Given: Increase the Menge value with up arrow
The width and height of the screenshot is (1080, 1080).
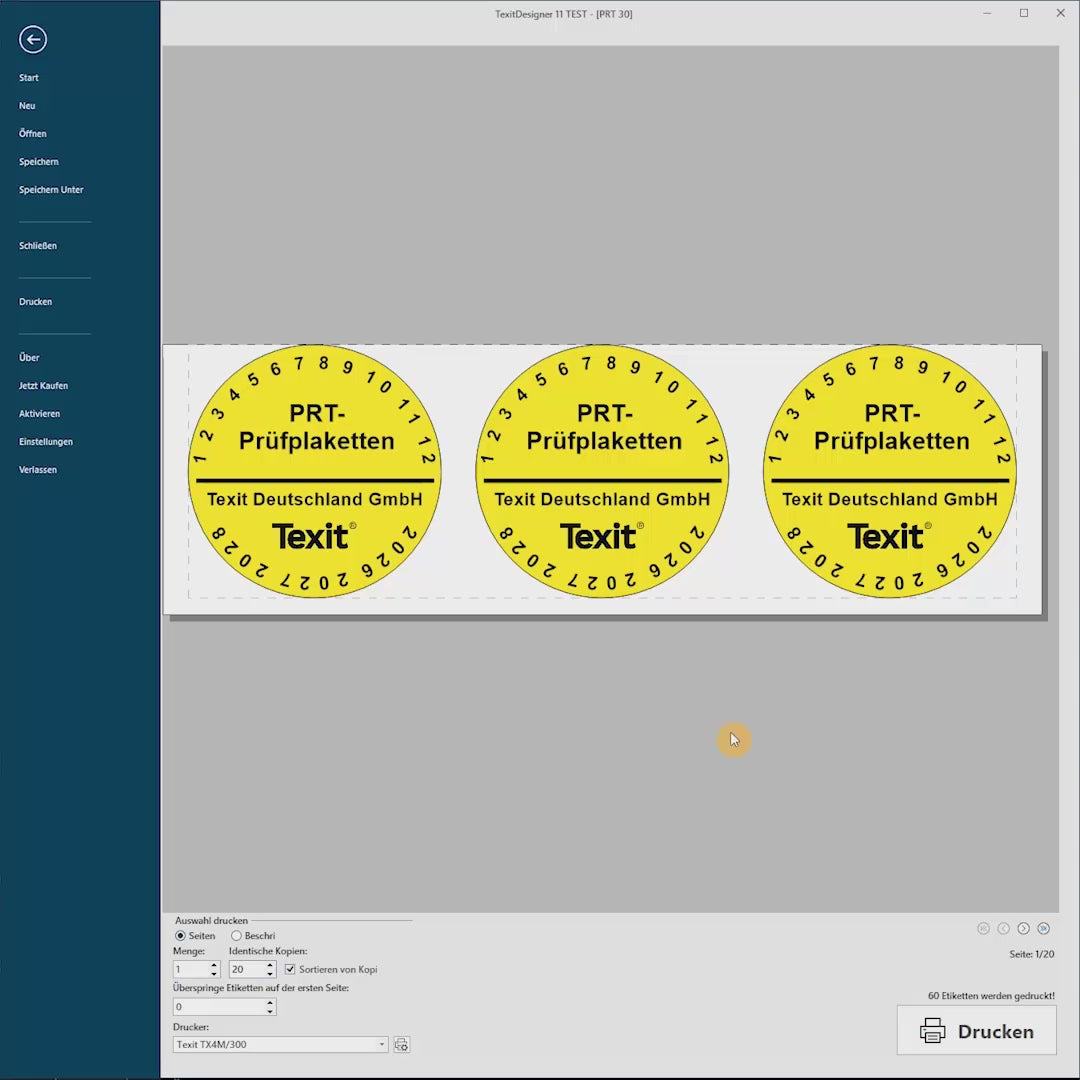Looking at the screenshot, I should 214,965.
